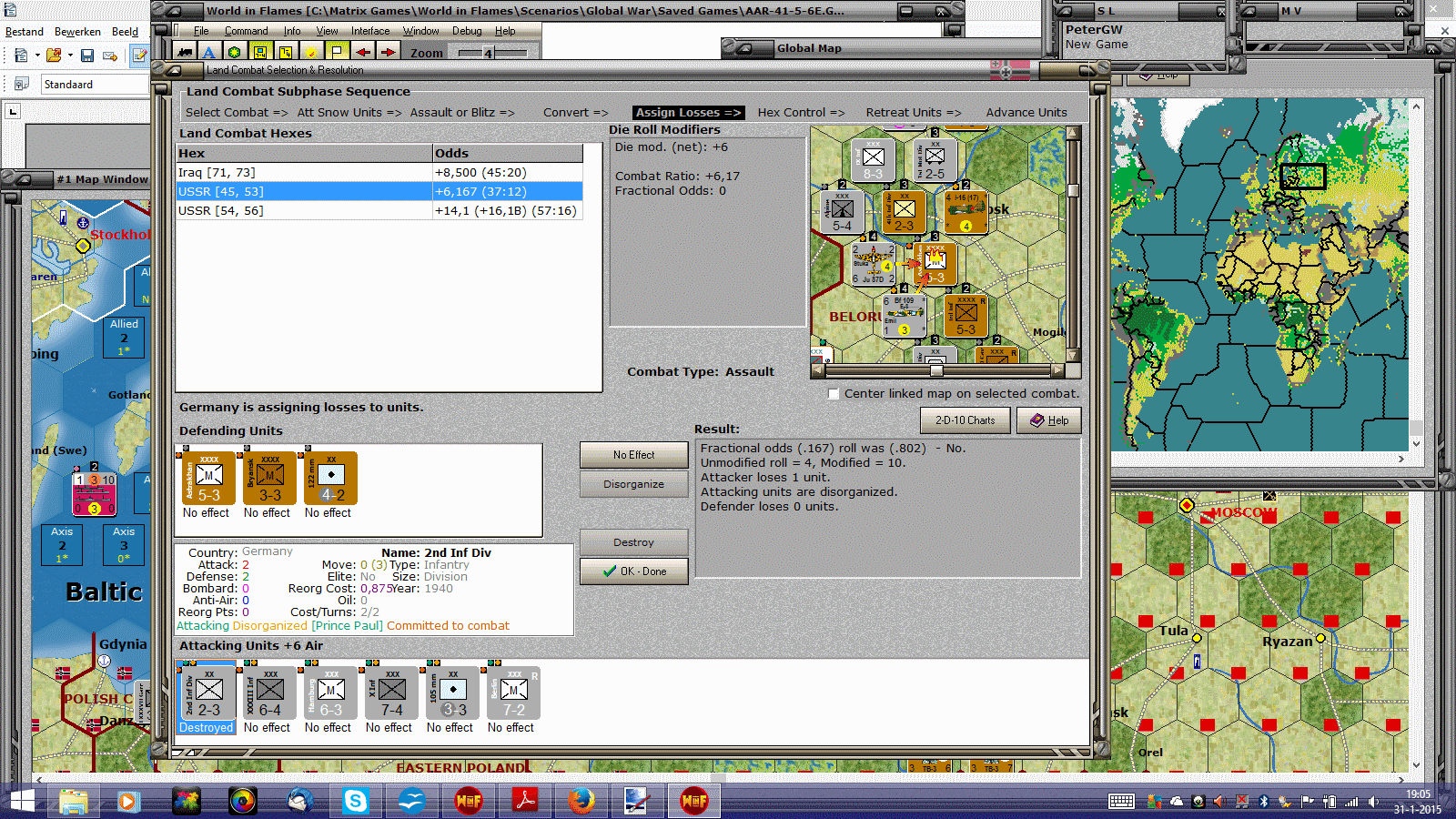
Task: Click the OK - Done button
Action: point(634,571)
